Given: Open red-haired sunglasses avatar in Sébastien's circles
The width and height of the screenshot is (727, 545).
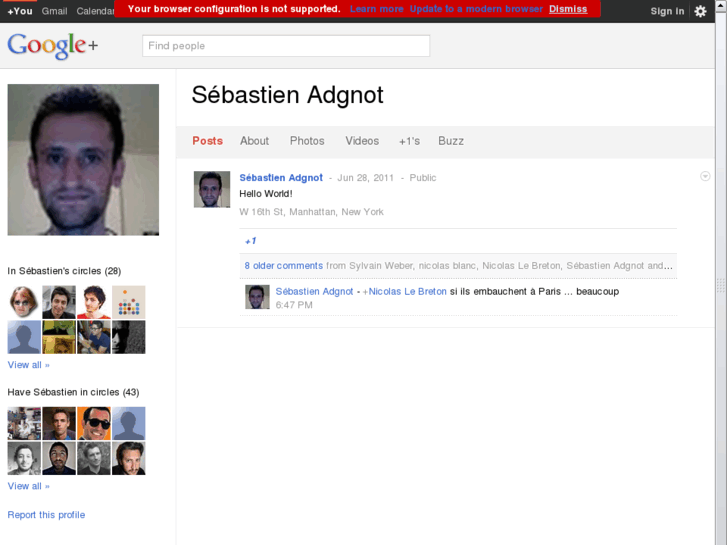Looking at the screenshot, I should [x=24, y=302].
